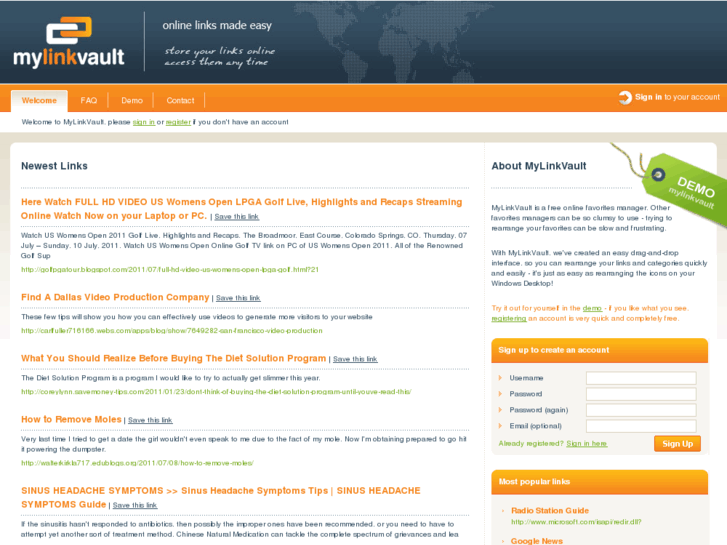
Task: Open the Contact tab
Action: tap(180, 101)
